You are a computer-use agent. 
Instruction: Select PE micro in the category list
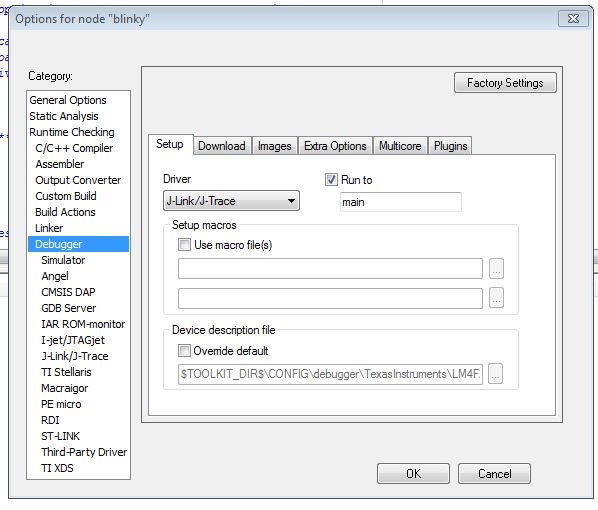(78, 404)
